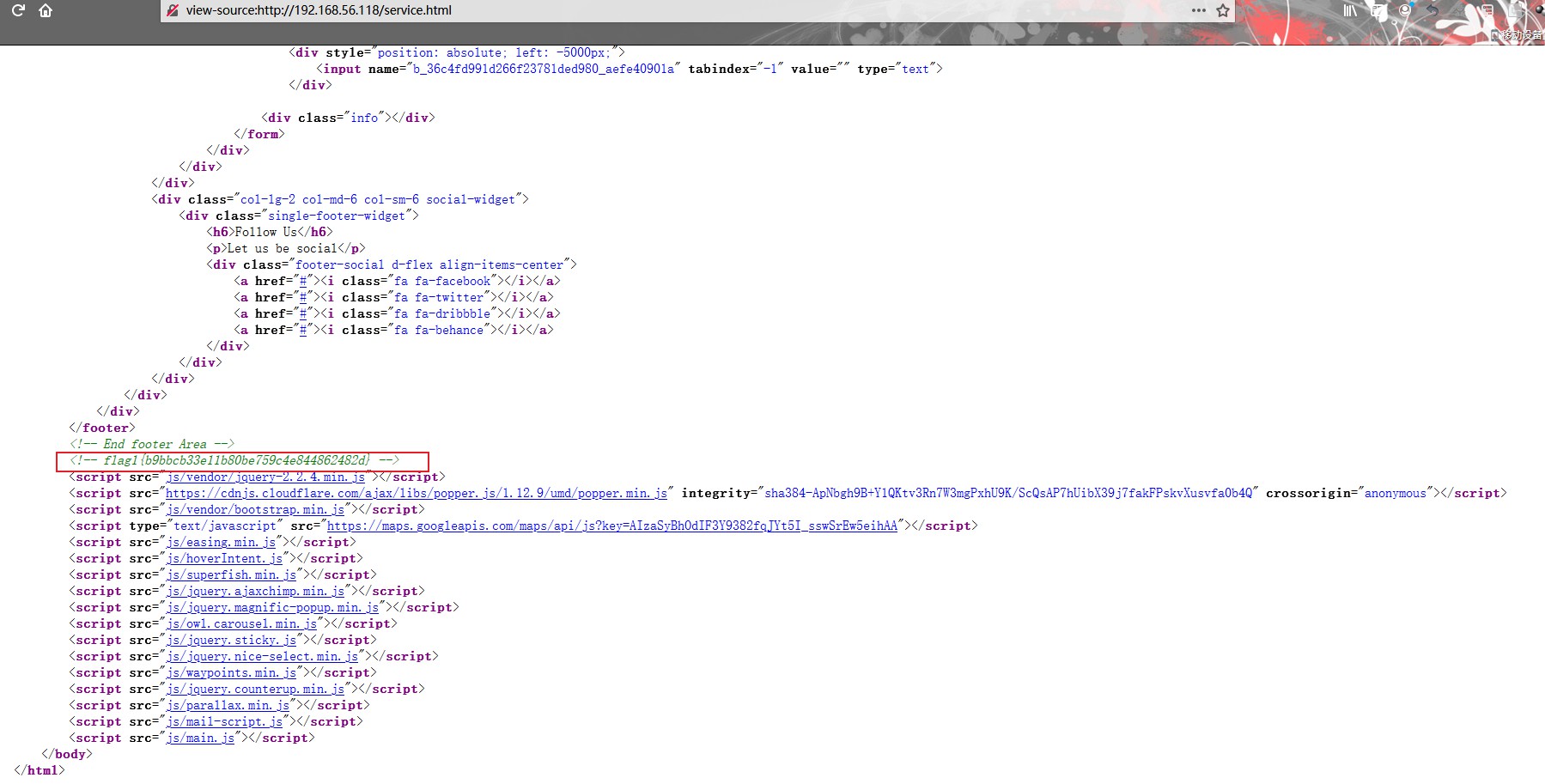Image resolution: width=1545 pixels, height=784 pixels.
Task: Open js/jquery.magnific-popup.min.js link
Action: tap(273, 607)
